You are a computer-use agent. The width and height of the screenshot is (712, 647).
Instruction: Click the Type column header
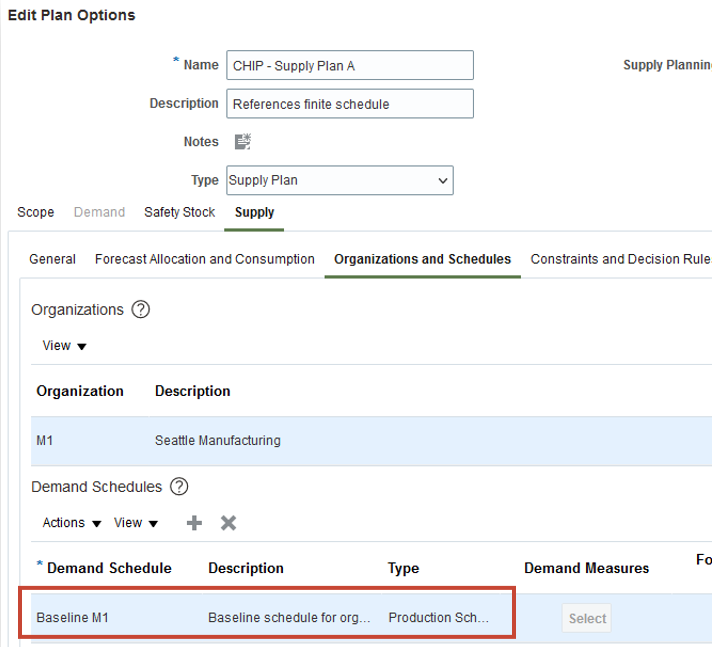[x=403, y=568]
